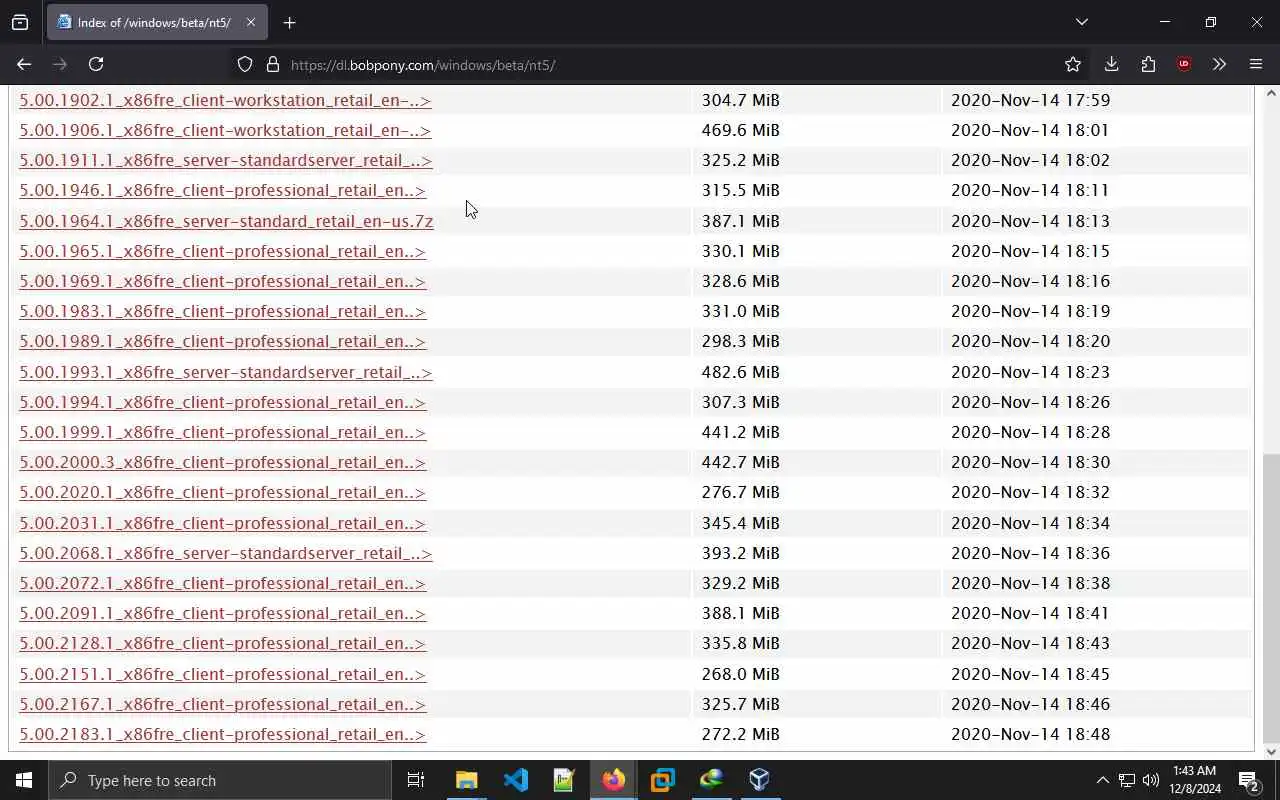Click the scrollbar up arrow
Viewport: 1280px width, 800px height.
tap(1271, 93)
